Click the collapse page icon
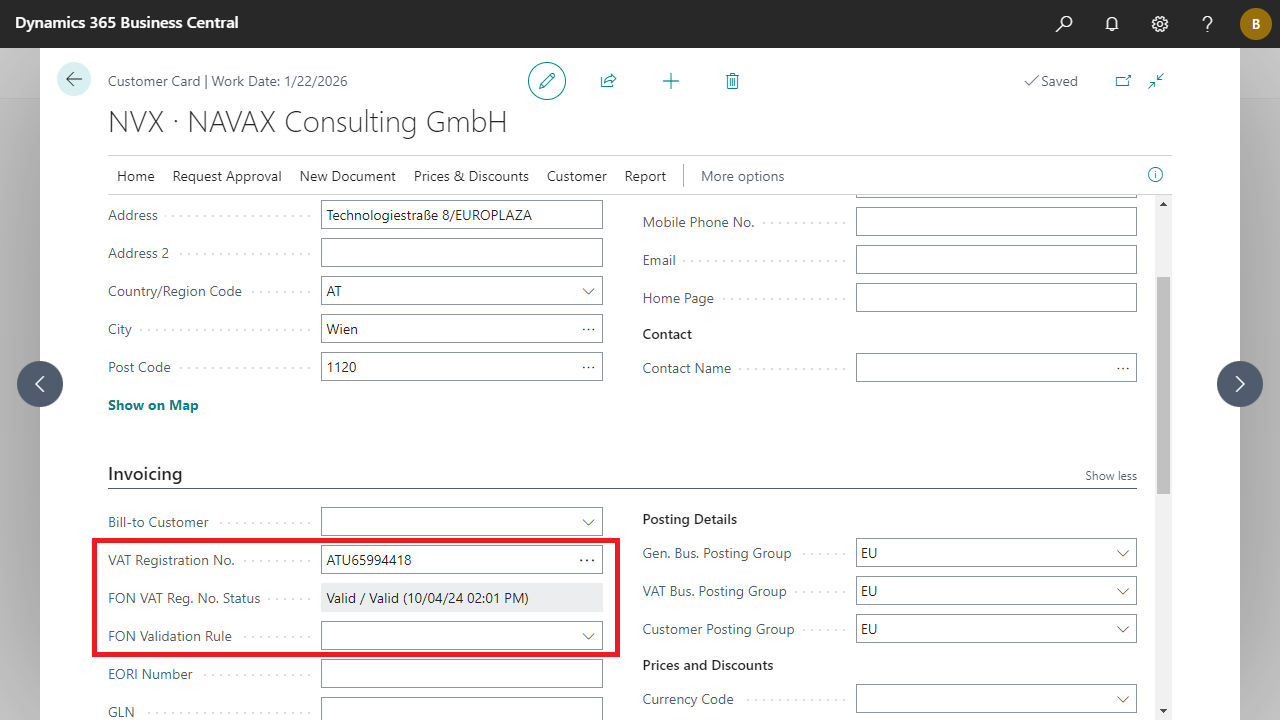 (x=1157, y=81)
